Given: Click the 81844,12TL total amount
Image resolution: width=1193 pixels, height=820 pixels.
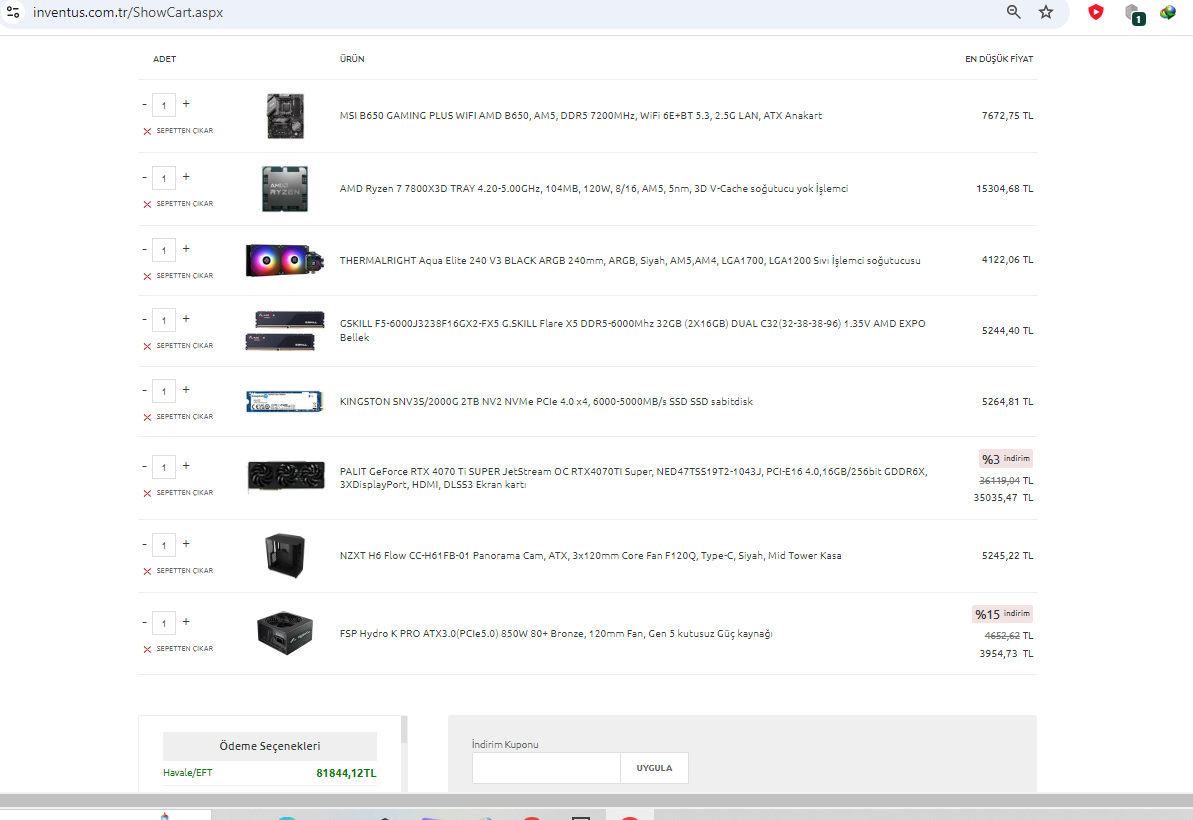Looking at the screenshot, I should coord(346,773).
